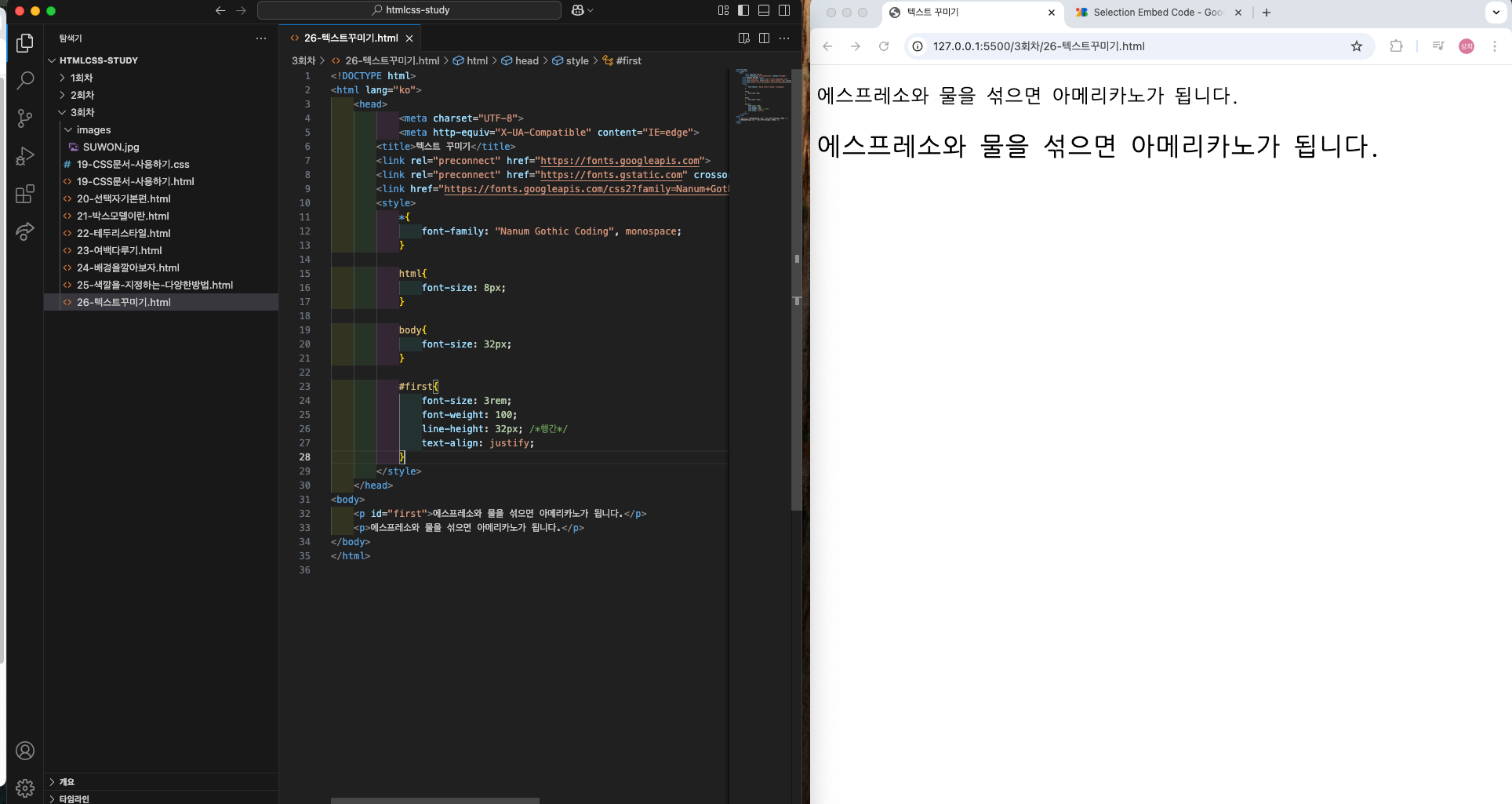Select the 26-텍스트꾸미기.html editor tab
This screenshot has height=804, width=1512.
351,38
